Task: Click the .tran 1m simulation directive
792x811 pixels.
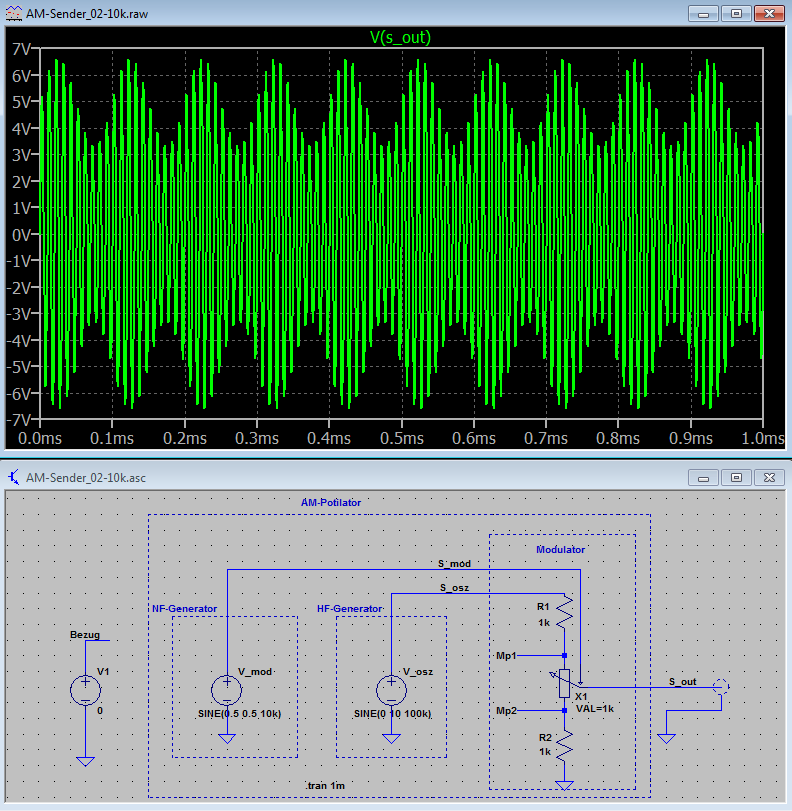Action: pyautogui.click(x=327, y=786)
